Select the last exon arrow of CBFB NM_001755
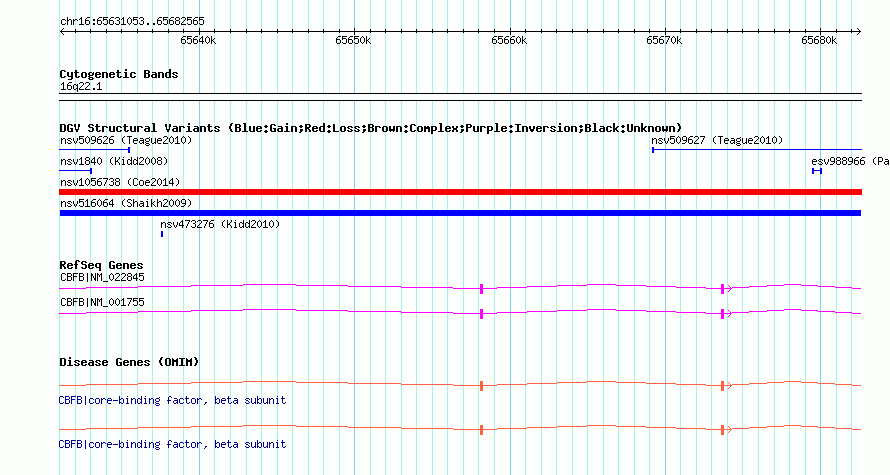This screenshot has width=890, height=475. [x=726, y=314]
